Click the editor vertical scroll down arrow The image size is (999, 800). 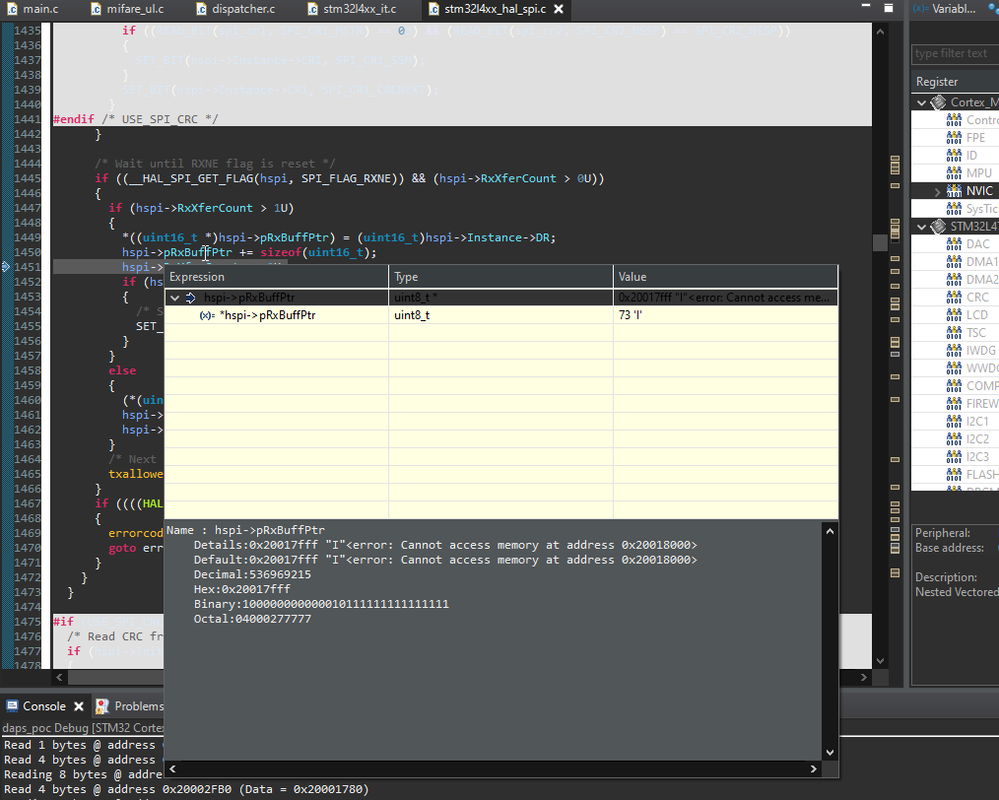pyautogui.click(x=880, y=661)
